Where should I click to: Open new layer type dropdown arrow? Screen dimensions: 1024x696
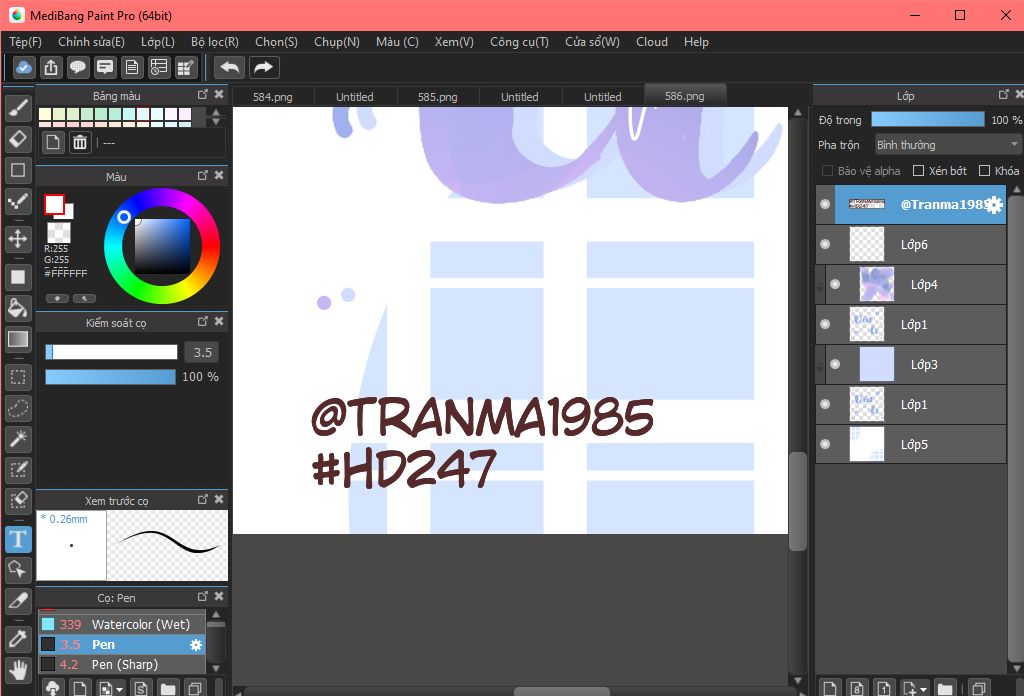[923, 689]
